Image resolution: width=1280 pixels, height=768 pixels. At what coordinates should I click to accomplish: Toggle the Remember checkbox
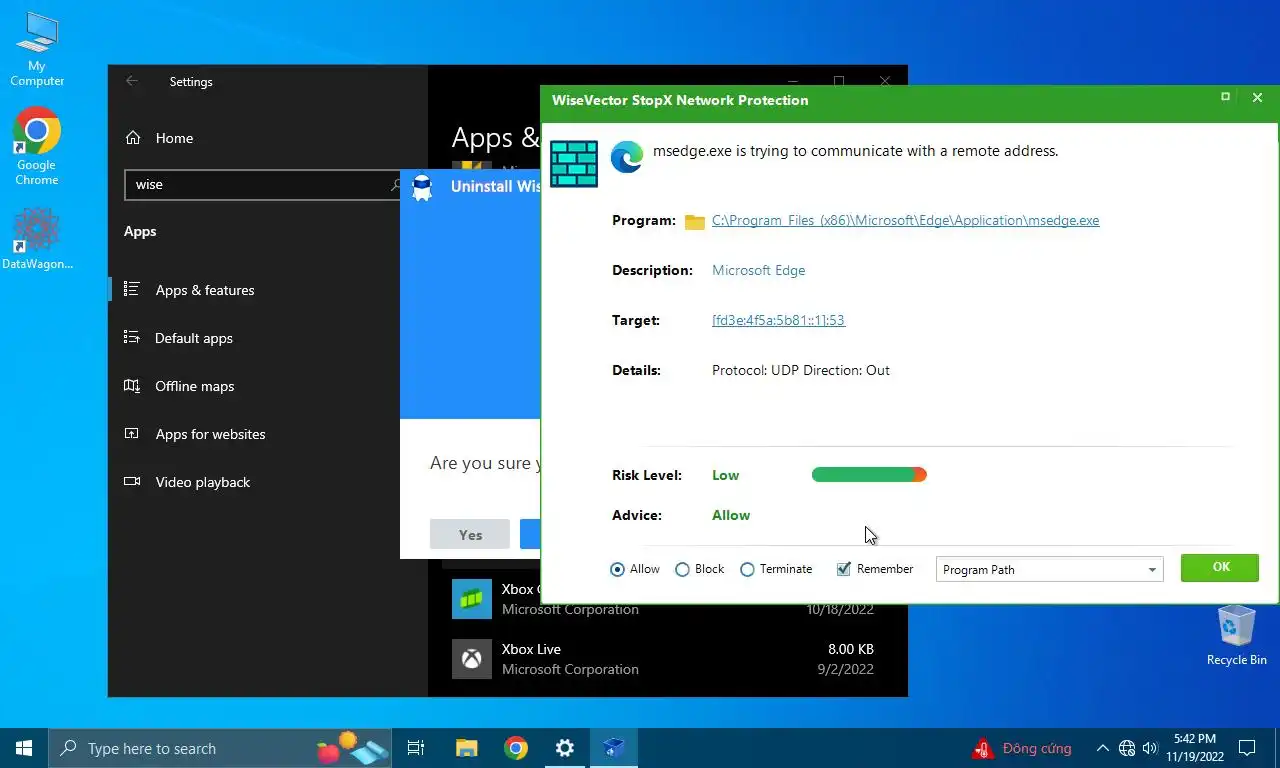click(843, 569)
